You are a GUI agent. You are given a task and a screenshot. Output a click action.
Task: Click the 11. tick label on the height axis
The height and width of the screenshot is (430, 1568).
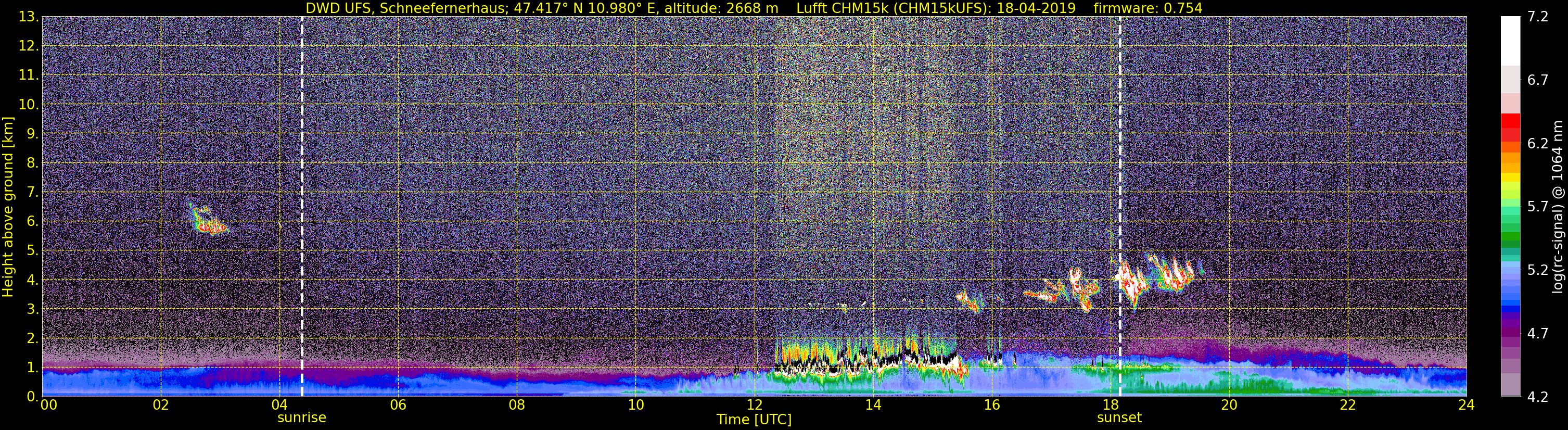point(29,75)
